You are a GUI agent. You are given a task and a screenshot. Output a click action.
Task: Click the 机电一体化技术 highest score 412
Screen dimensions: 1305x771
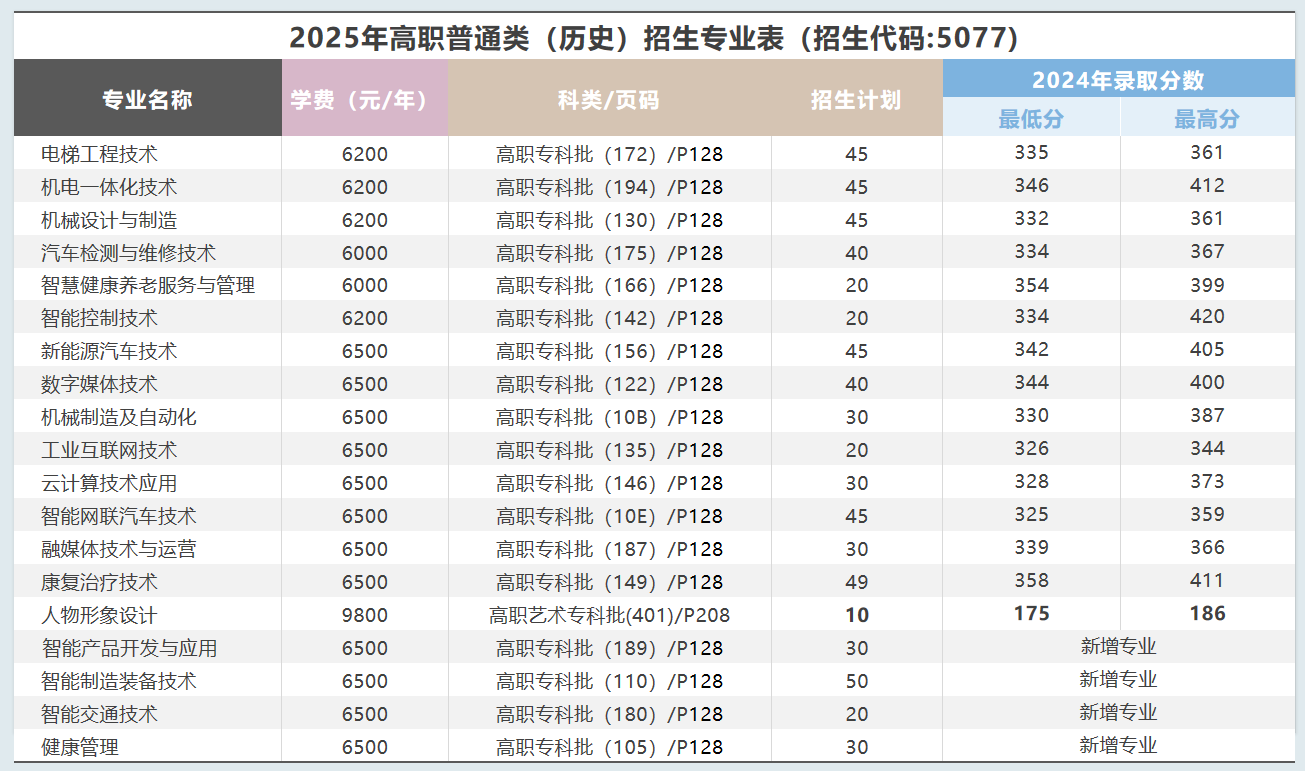(1207, 186)
